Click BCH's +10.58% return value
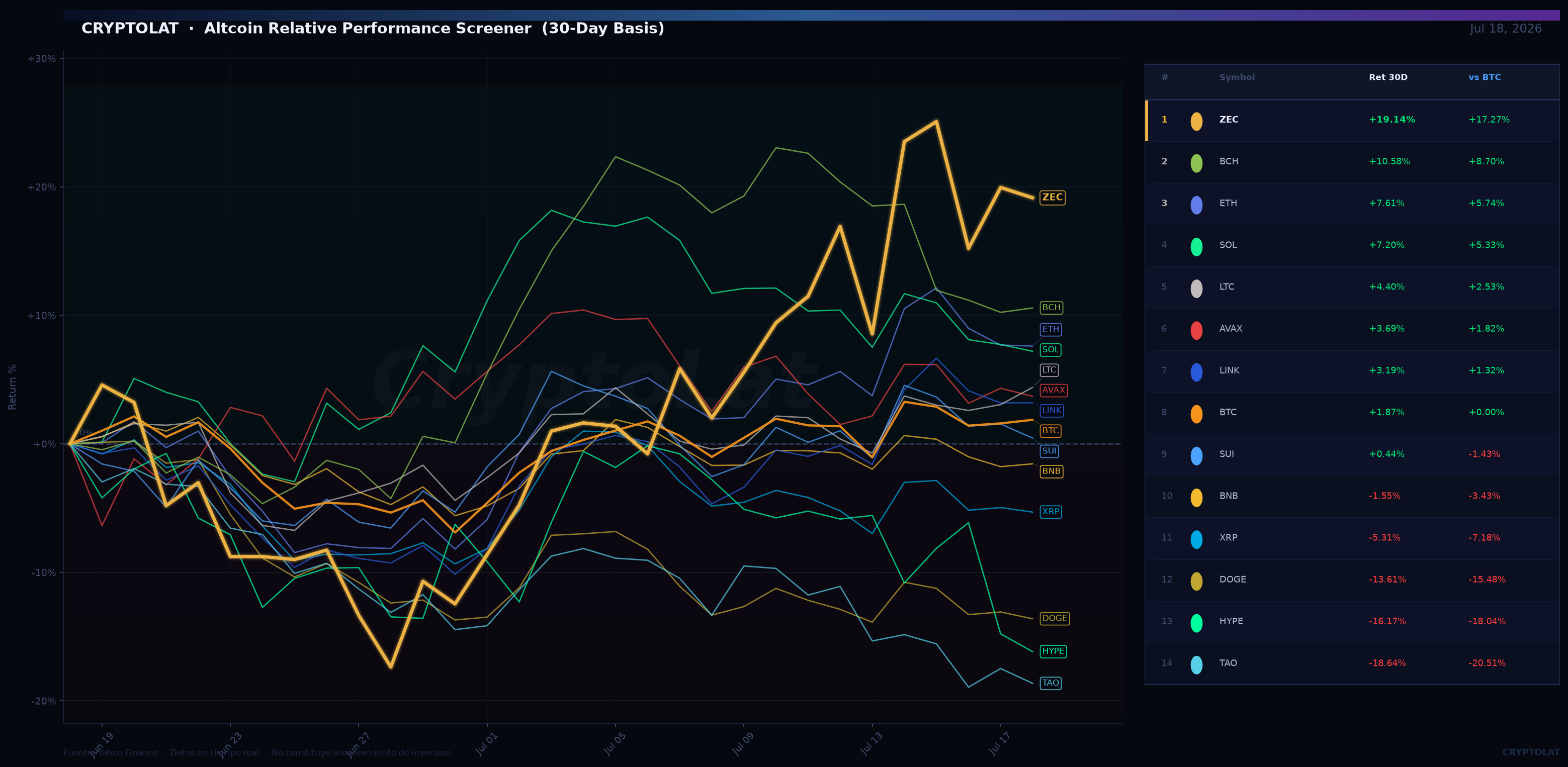This screenshot has height=767, width=1568. [1389, 162]
